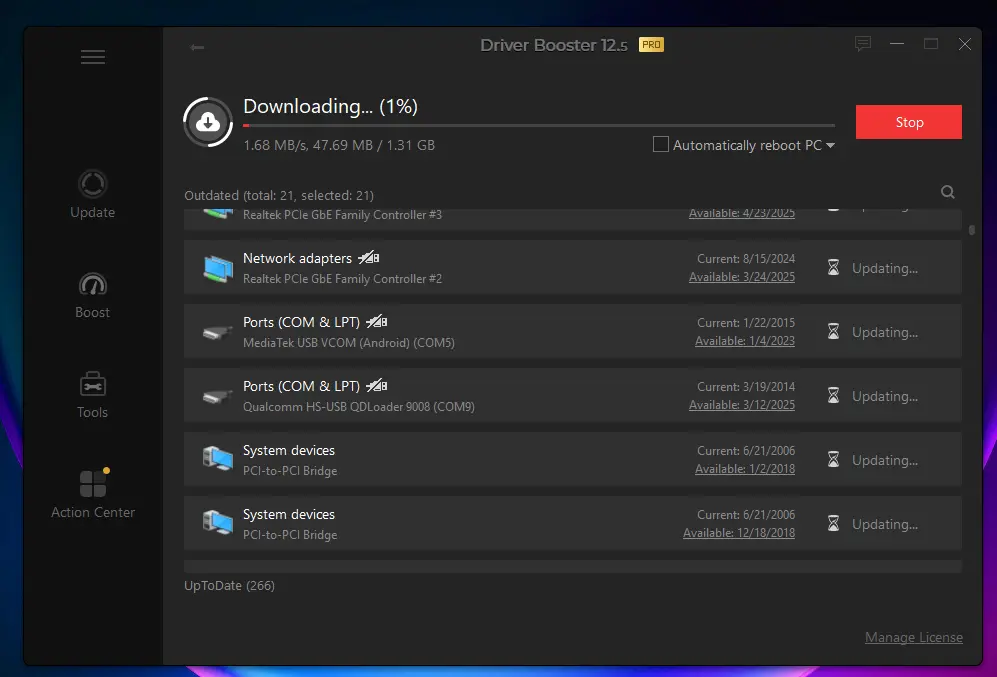
Task: Open Available: 3/12/2025 driver link
Action: [x=741, y=405]
